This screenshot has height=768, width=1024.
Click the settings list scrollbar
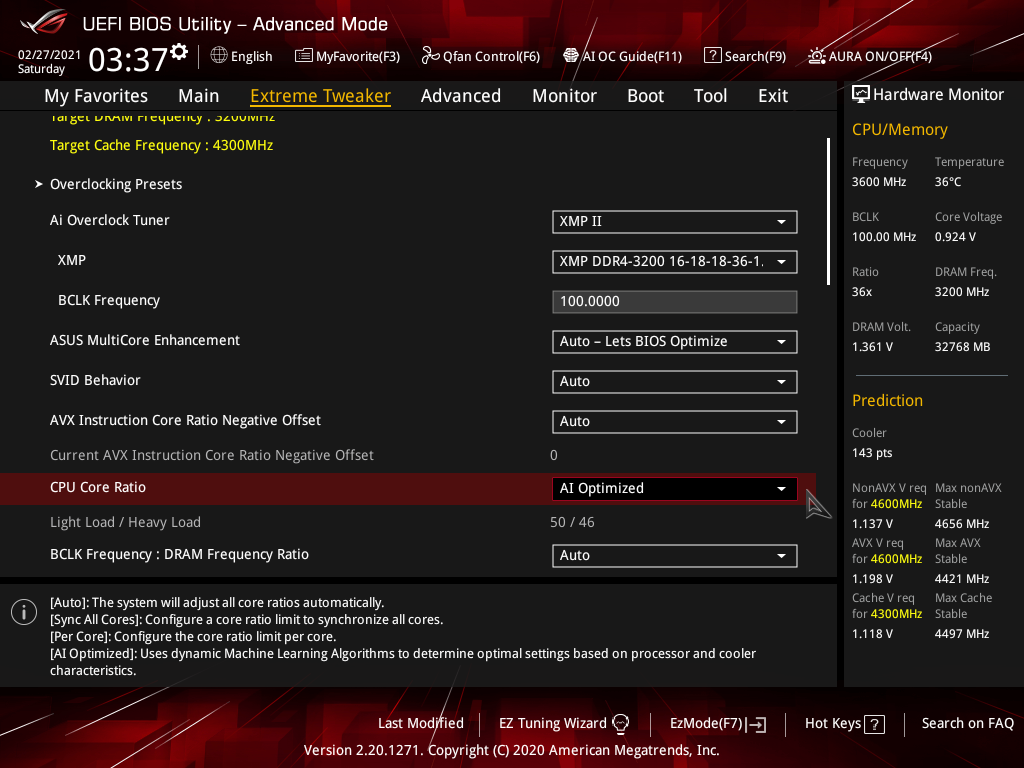828,211
